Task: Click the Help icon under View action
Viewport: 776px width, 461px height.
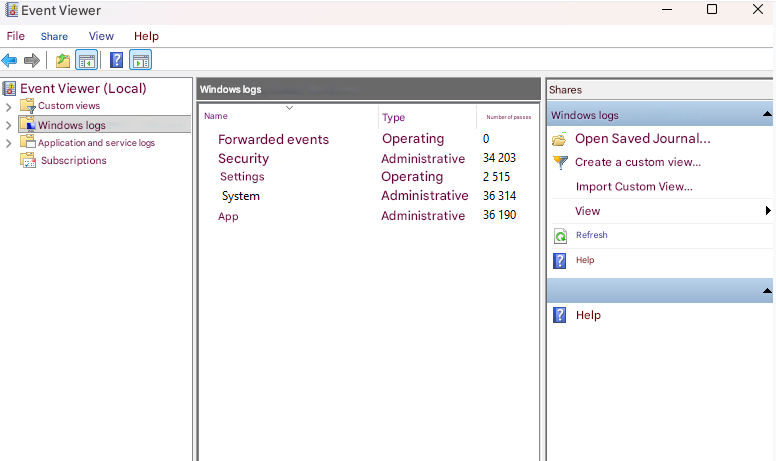Action: pyautogui.click(x=559, y=260)
